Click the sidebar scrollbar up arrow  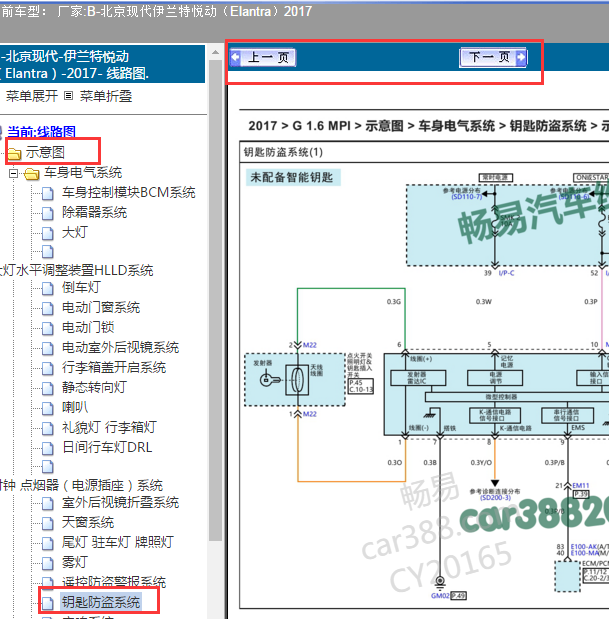point(215,52)
